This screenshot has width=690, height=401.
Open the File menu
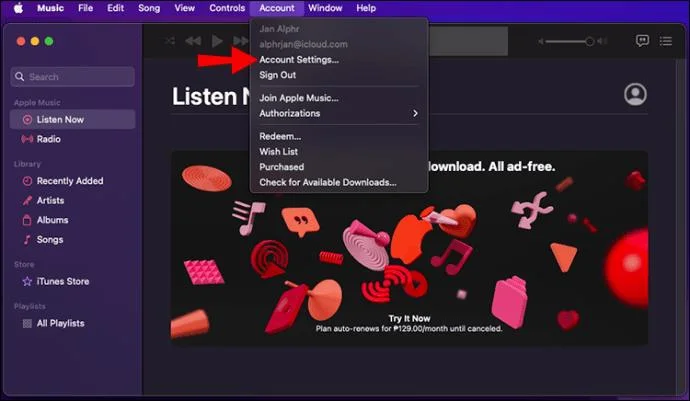pos(85,8)
